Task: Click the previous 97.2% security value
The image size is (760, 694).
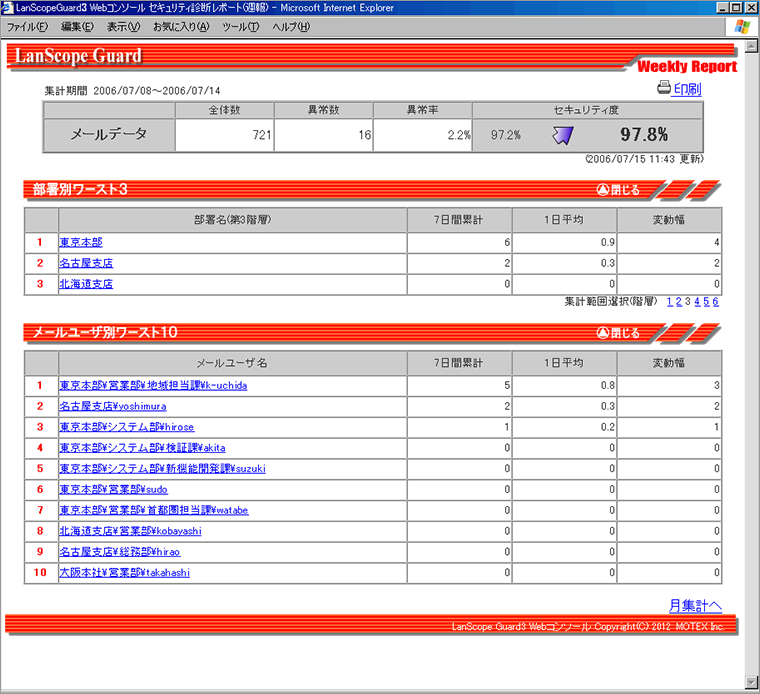Action: tap(506, 135)
